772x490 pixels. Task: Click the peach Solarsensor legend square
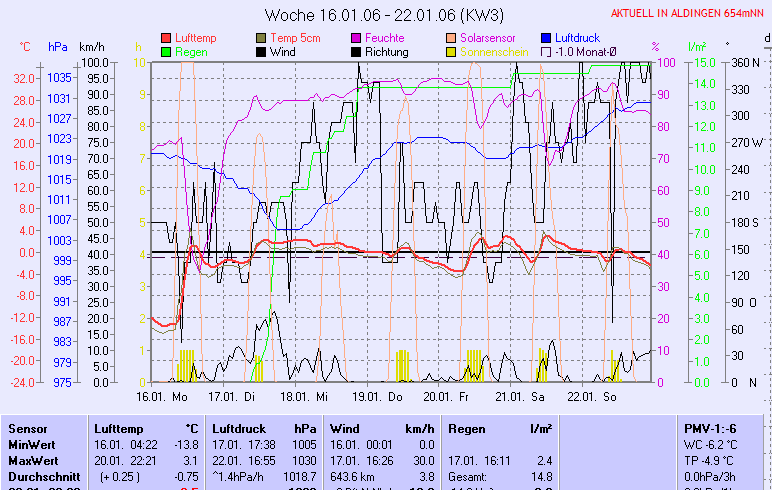point(452,38)
